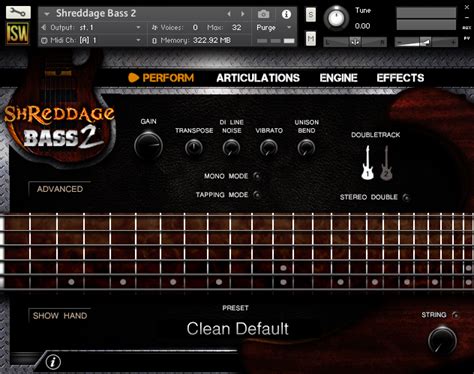Open the ADVANCED settings button
This screenshot has height=374, width=474.
60,189
